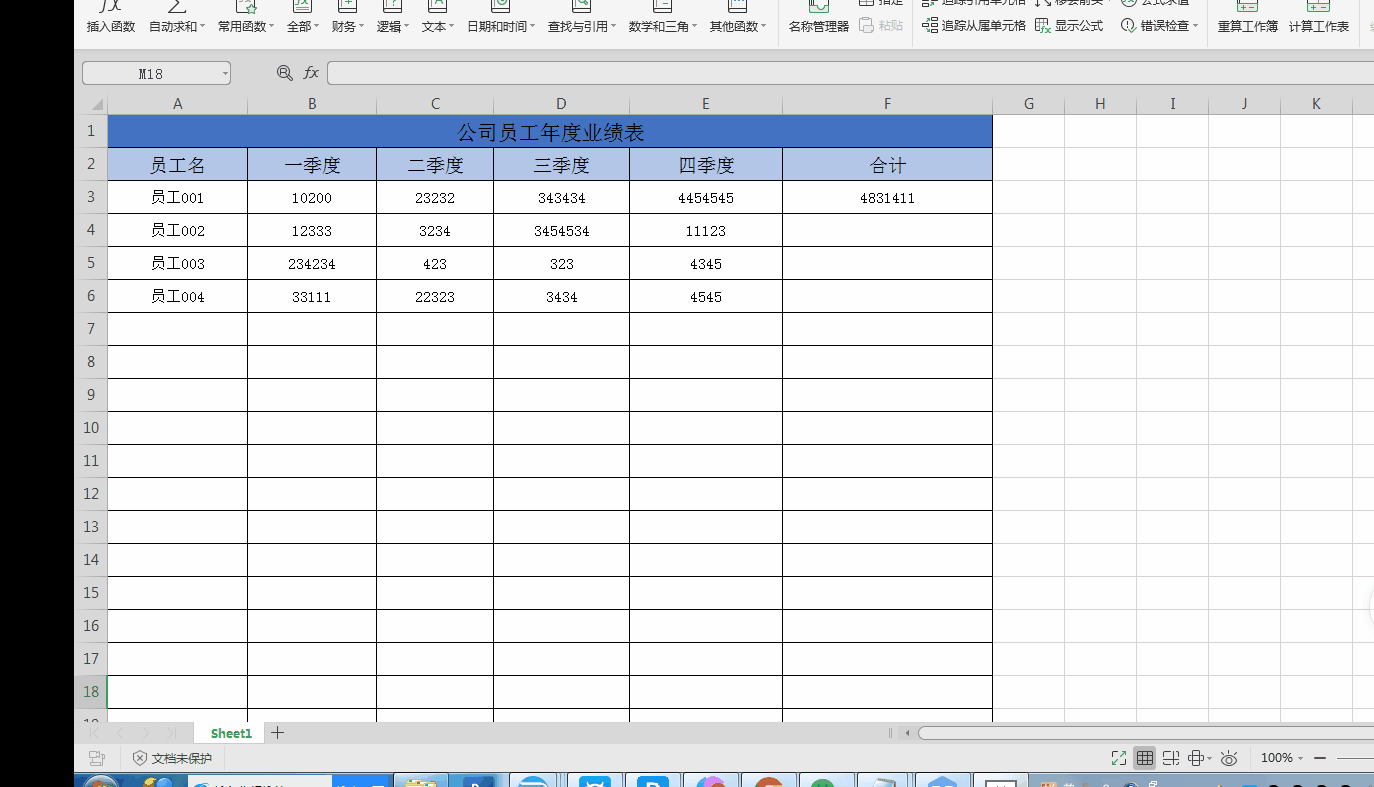
Task: Open the Logical (逻辑) functions dropdown
Action: (392, 18)
